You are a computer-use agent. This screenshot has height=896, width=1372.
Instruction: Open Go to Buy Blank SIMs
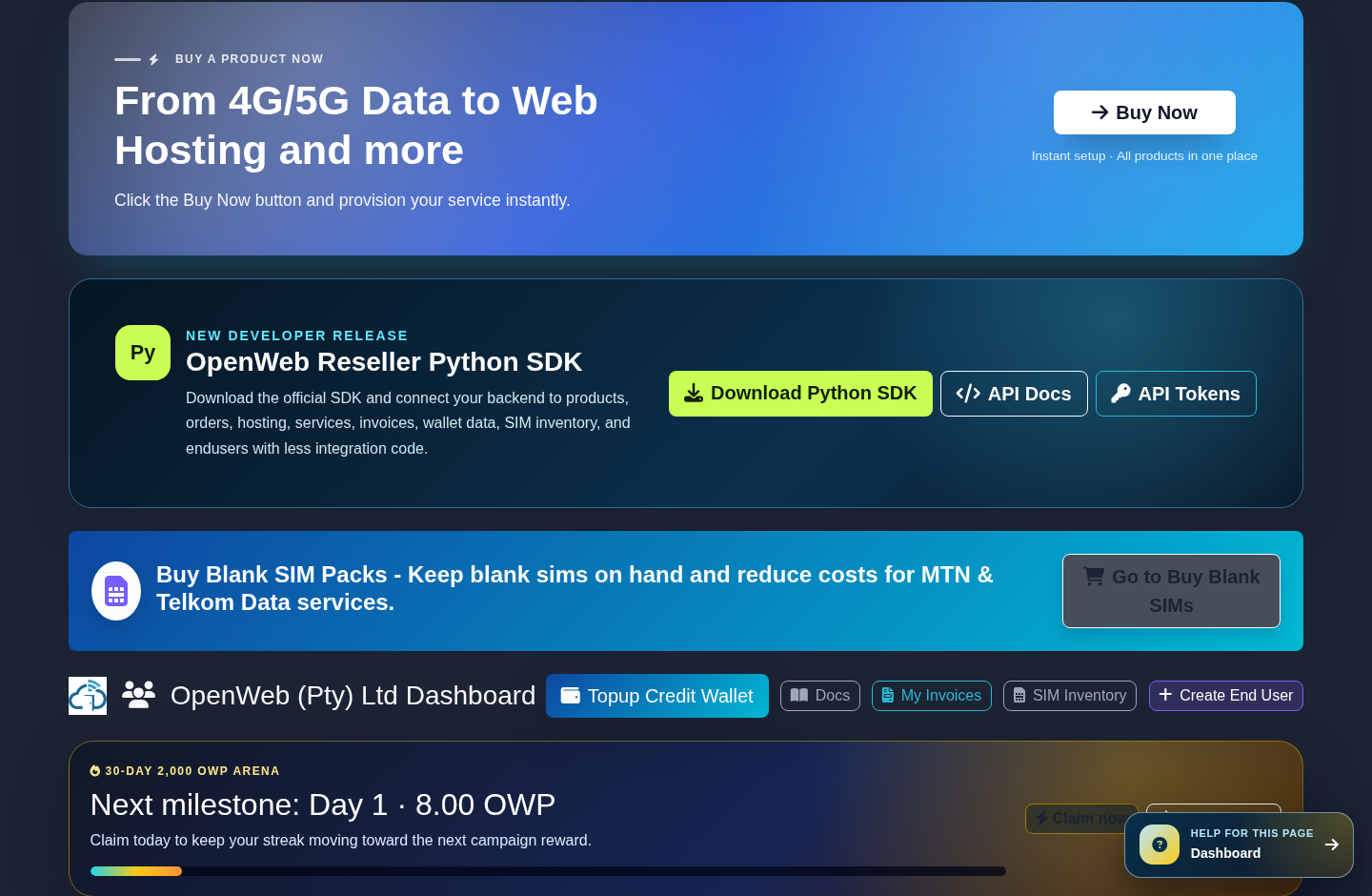coord(1171,591)
